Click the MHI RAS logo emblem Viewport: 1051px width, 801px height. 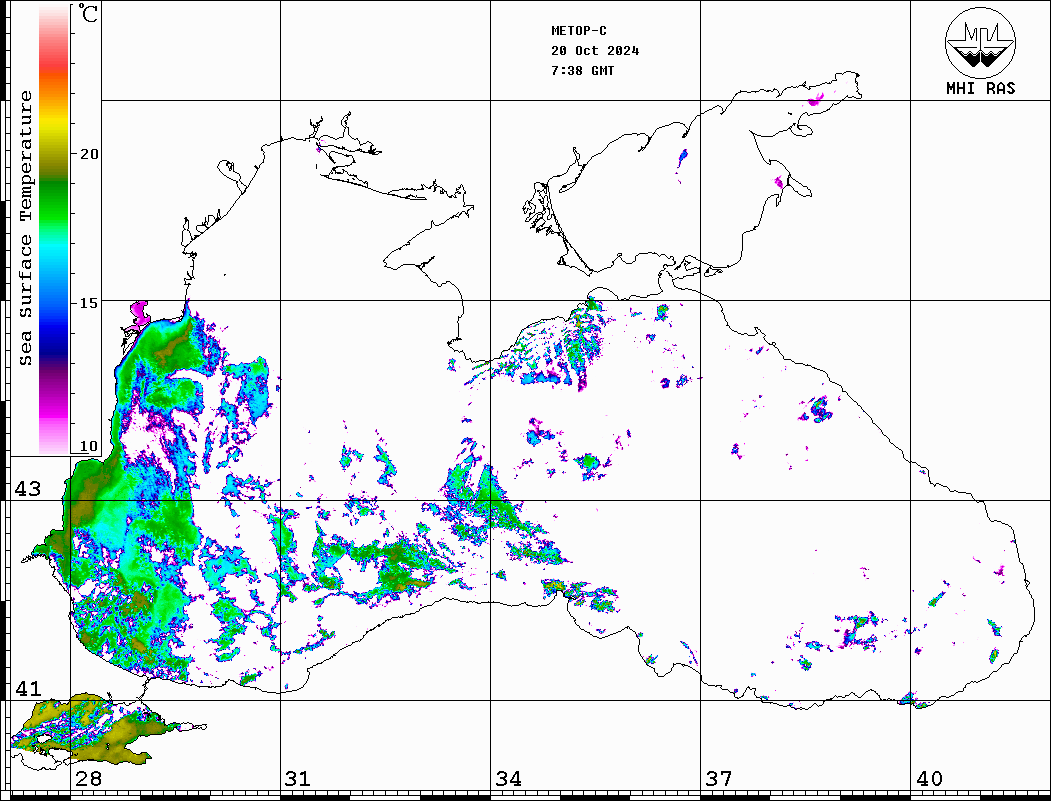point(981,42)
